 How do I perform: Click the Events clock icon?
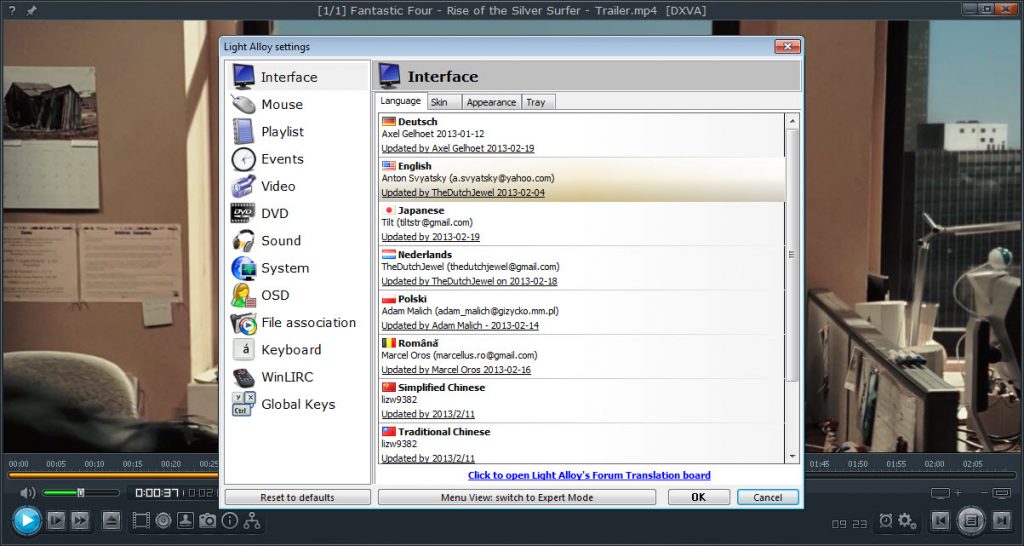244,159
